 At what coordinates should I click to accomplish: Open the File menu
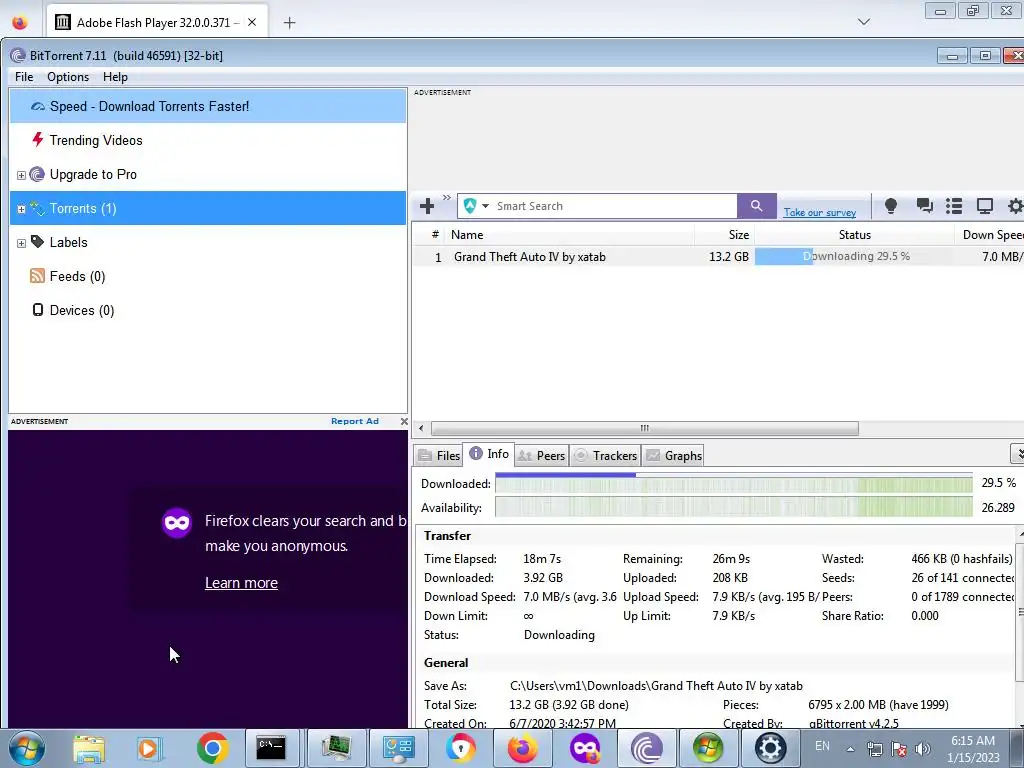click(24, 76)
